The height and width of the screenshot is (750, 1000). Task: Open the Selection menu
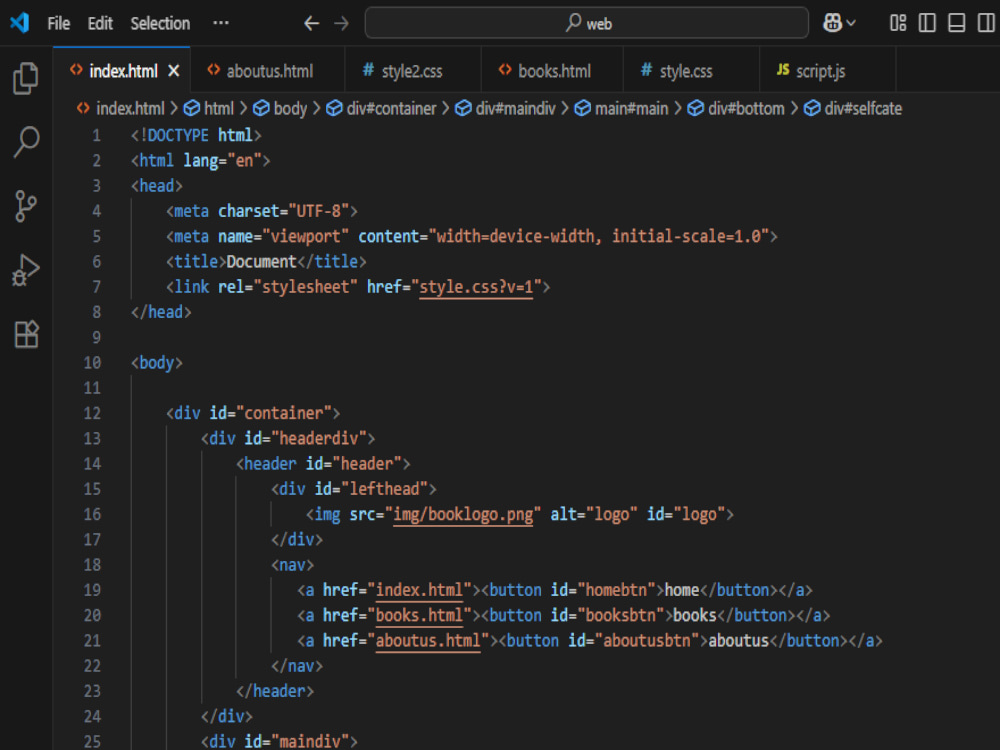(160, 24)
